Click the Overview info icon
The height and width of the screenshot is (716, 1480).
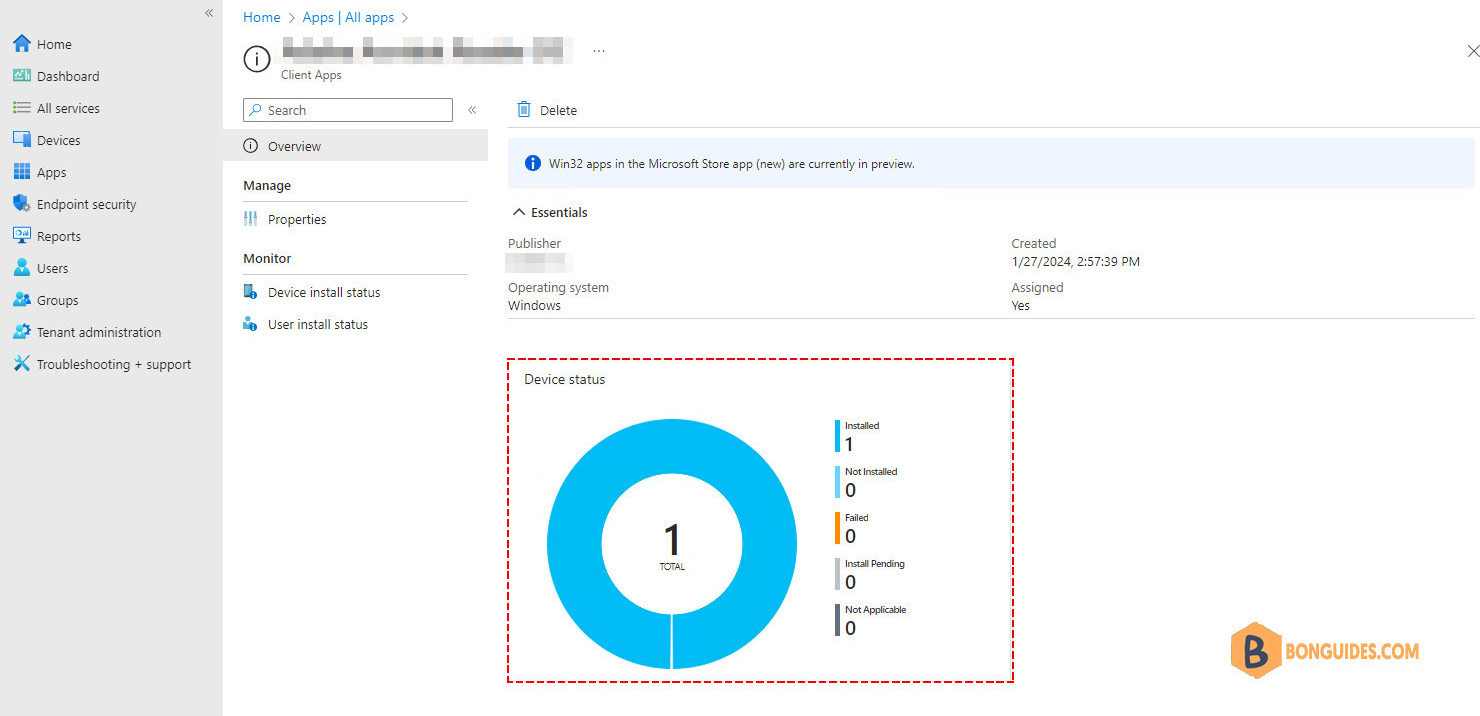251,146
